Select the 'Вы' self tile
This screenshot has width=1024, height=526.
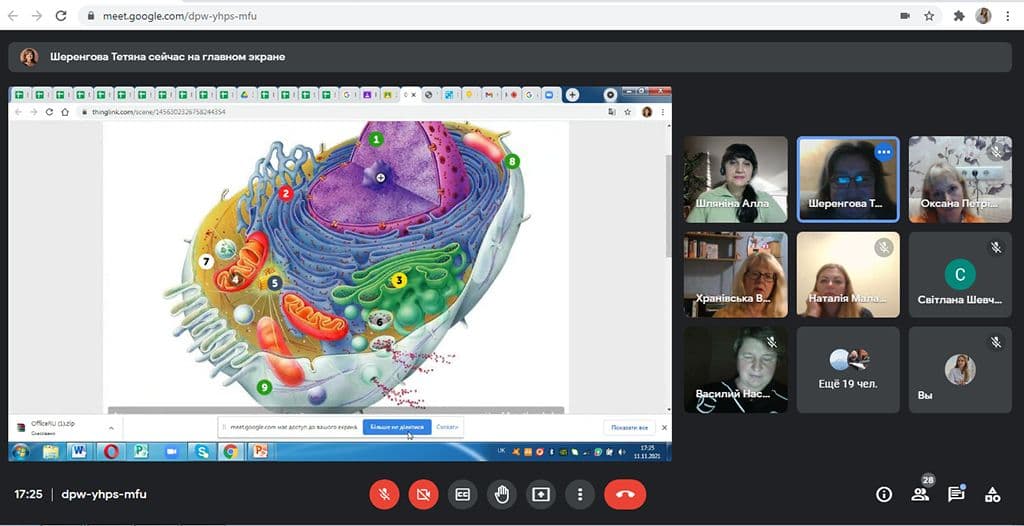[960, 370]
